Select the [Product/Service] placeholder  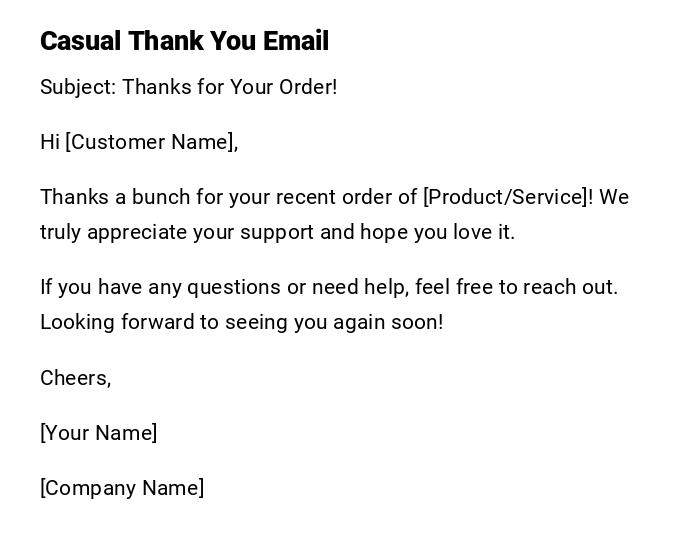click(x=505, y=197)
